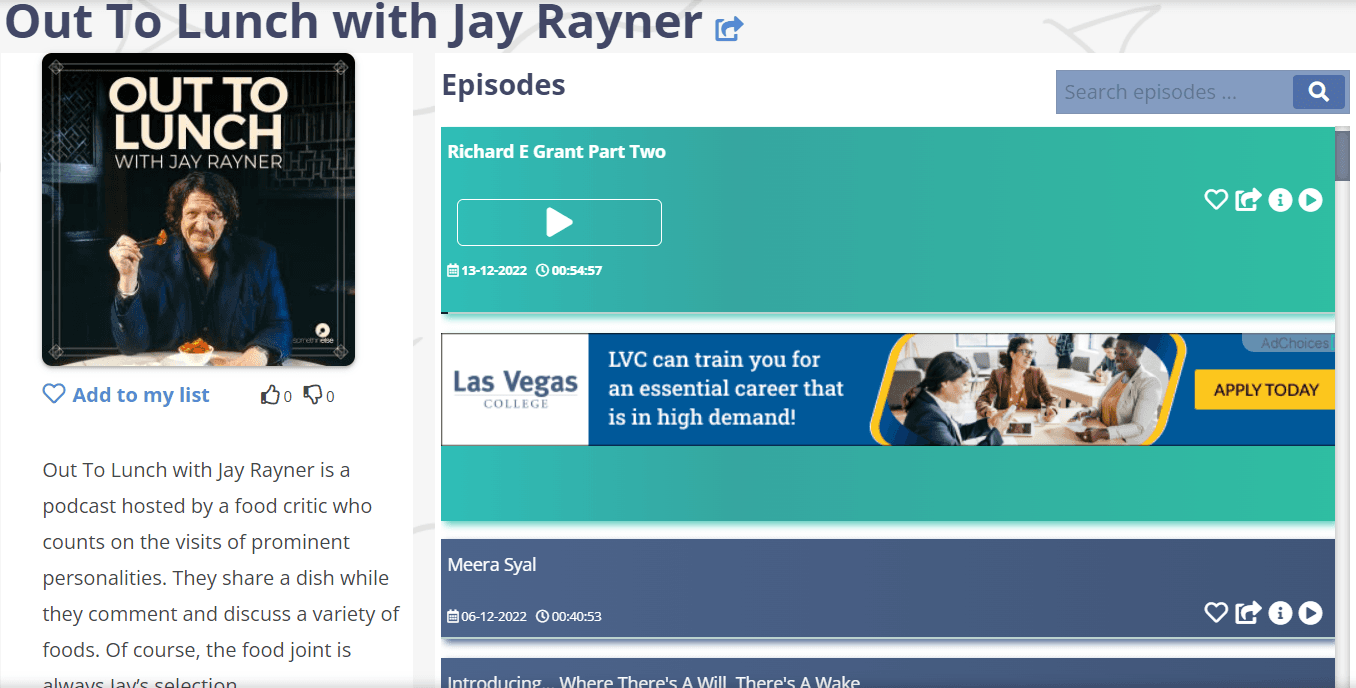The image size is (1356, 688).
Task: Open the Out To Lunch cover artwork
Action: tap(198, 209)
